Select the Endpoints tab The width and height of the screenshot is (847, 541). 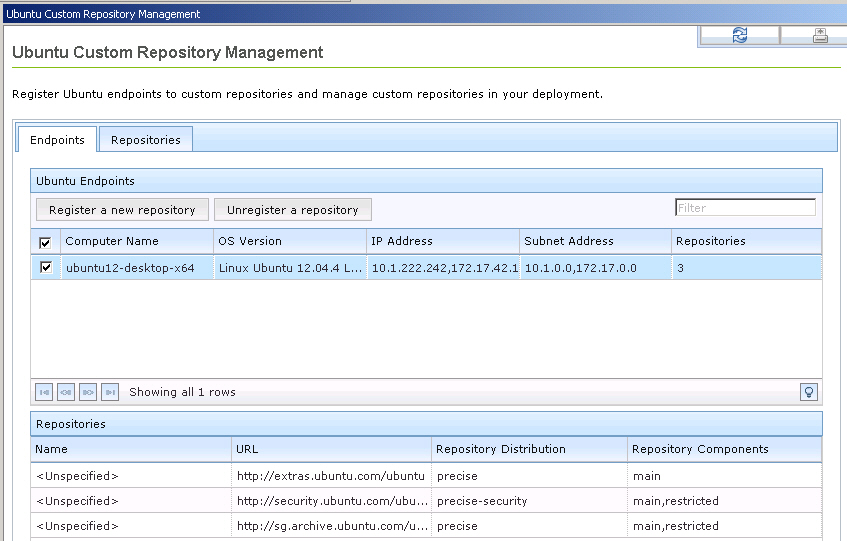57,140
